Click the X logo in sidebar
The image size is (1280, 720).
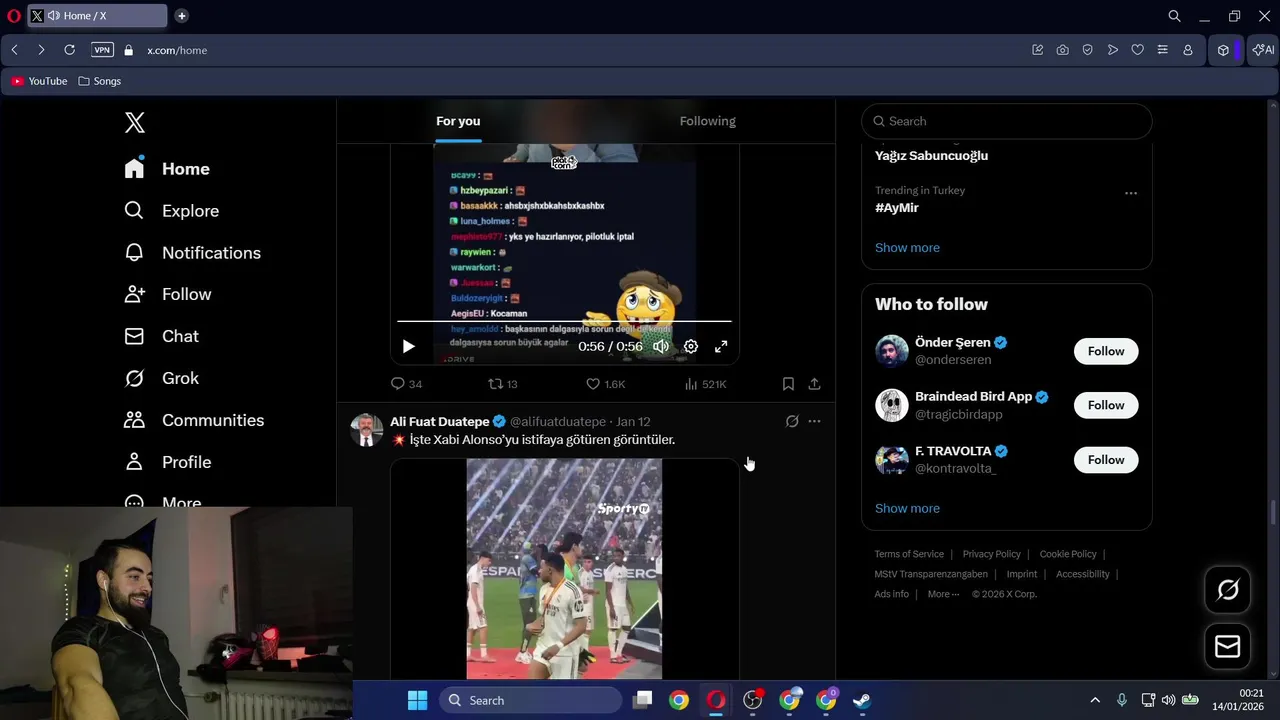[x=135, y=122]
